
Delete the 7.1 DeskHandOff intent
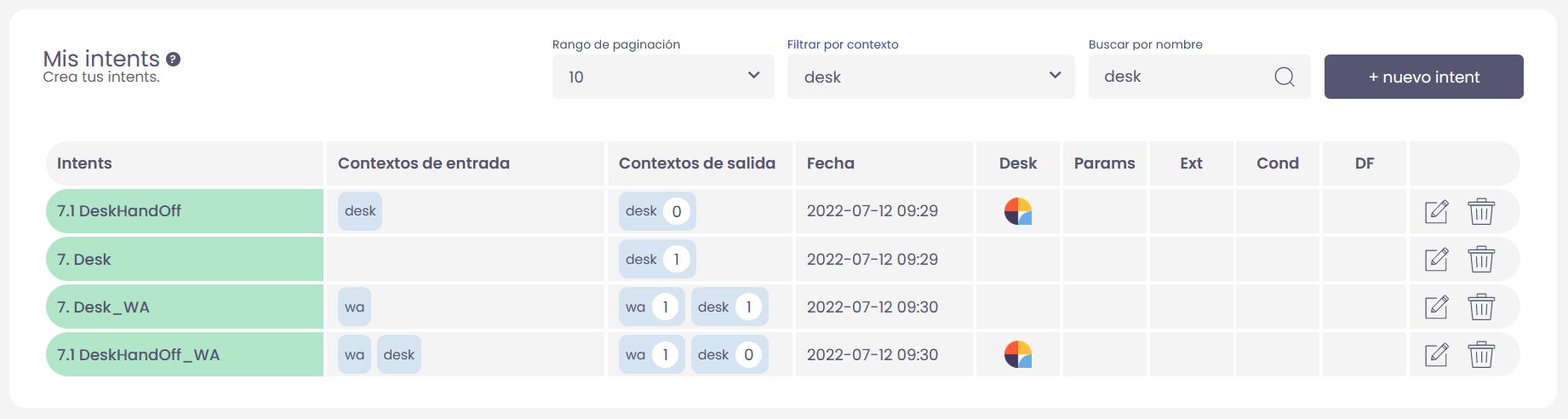pyautogui.click(x=1481, y=211)
